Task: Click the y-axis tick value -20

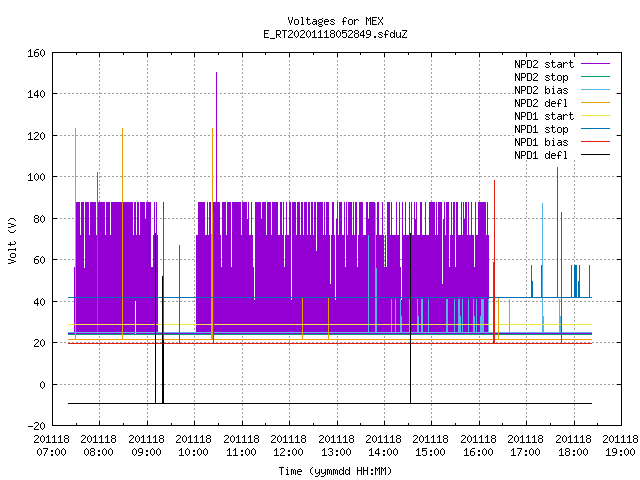Action: [x=36, y=427]
